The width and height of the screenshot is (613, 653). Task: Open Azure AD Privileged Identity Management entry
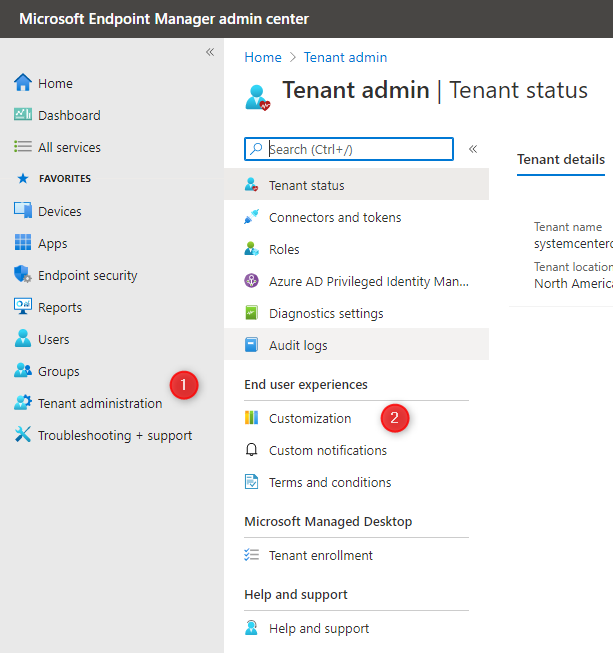356,281
